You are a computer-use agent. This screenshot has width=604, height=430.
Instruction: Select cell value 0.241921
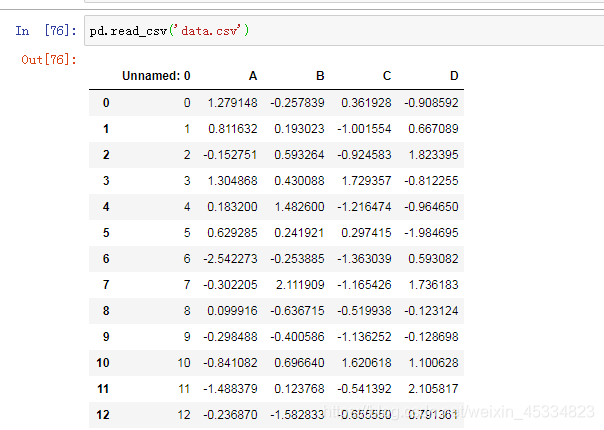click(299, 233)
